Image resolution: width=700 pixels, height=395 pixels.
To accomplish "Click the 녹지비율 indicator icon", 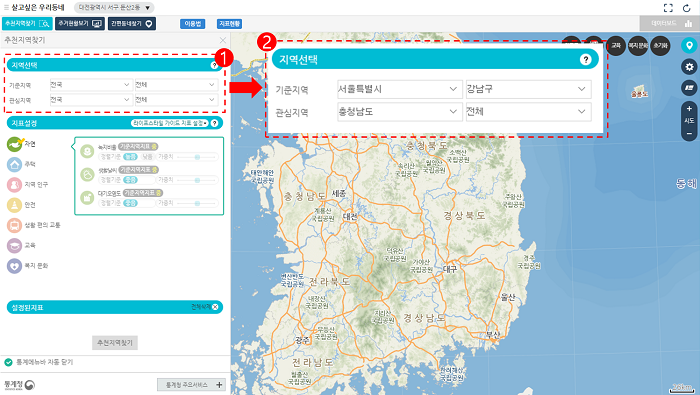I will tap(87, 151).
